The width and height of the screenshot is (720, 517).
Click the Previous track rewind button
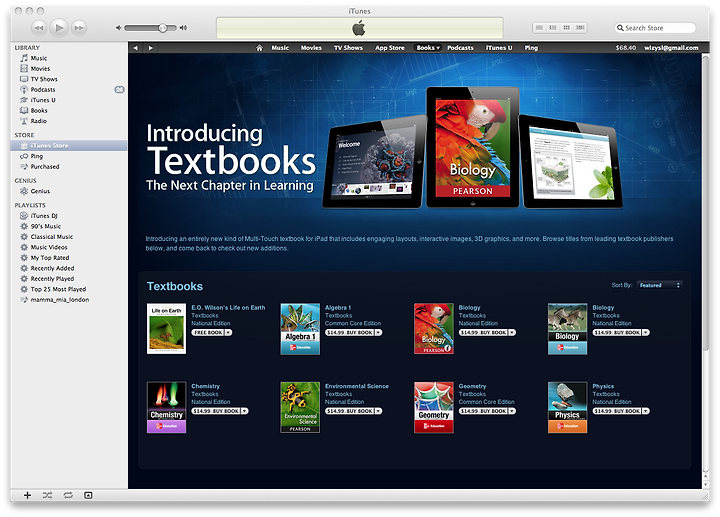pos(39,28)
